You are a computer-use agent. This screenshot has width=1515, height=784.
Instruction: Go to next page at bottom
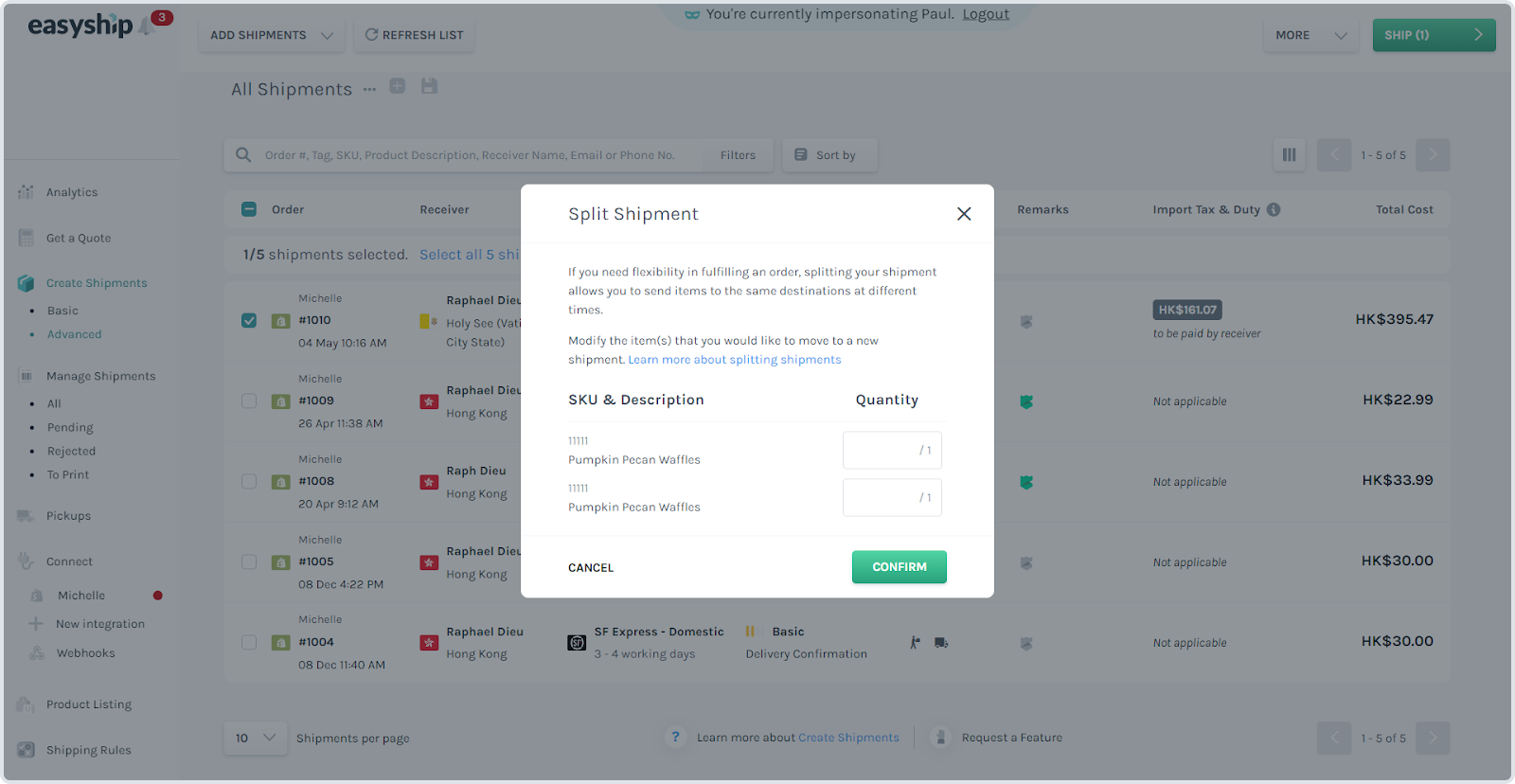click(x=1433, y=738)
